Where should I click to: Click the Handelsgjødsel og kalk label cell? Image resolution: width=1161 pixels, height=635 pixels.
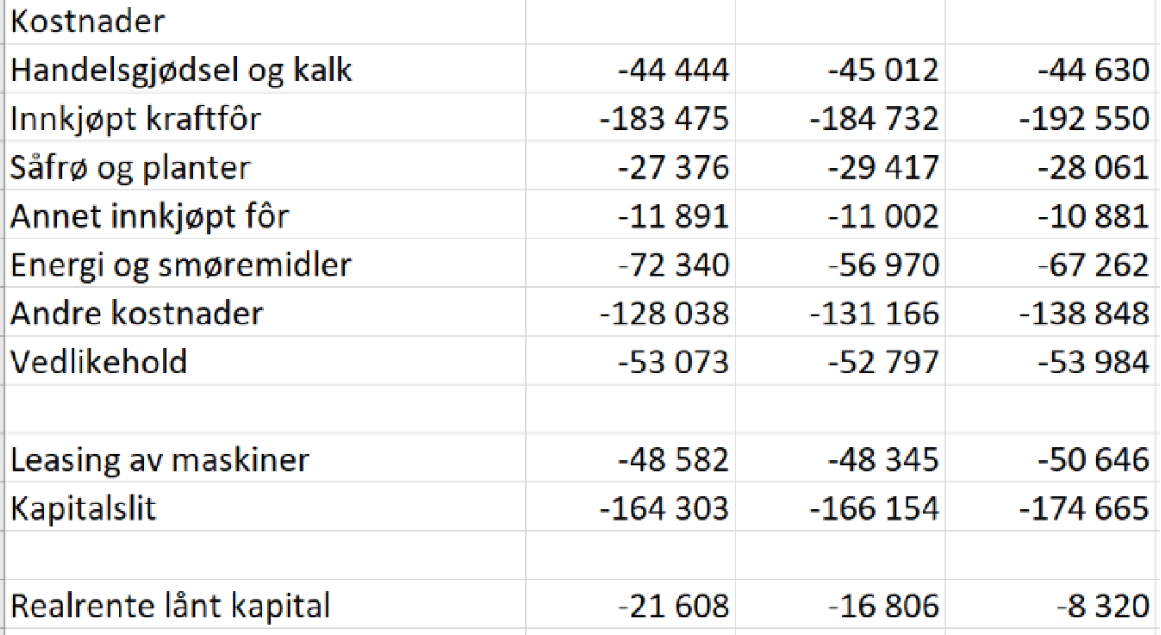click(x=181, y=70)
